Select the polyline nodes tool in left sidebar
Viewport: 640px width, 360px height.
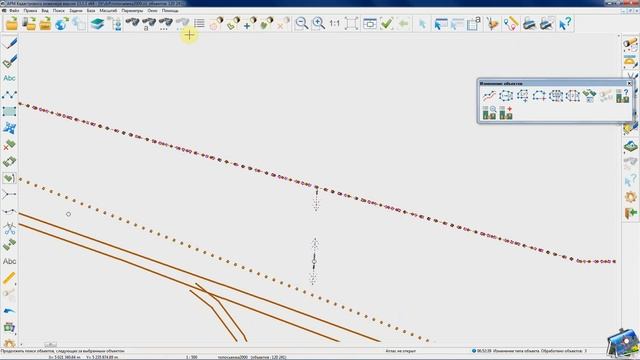[x=9, y=95]
